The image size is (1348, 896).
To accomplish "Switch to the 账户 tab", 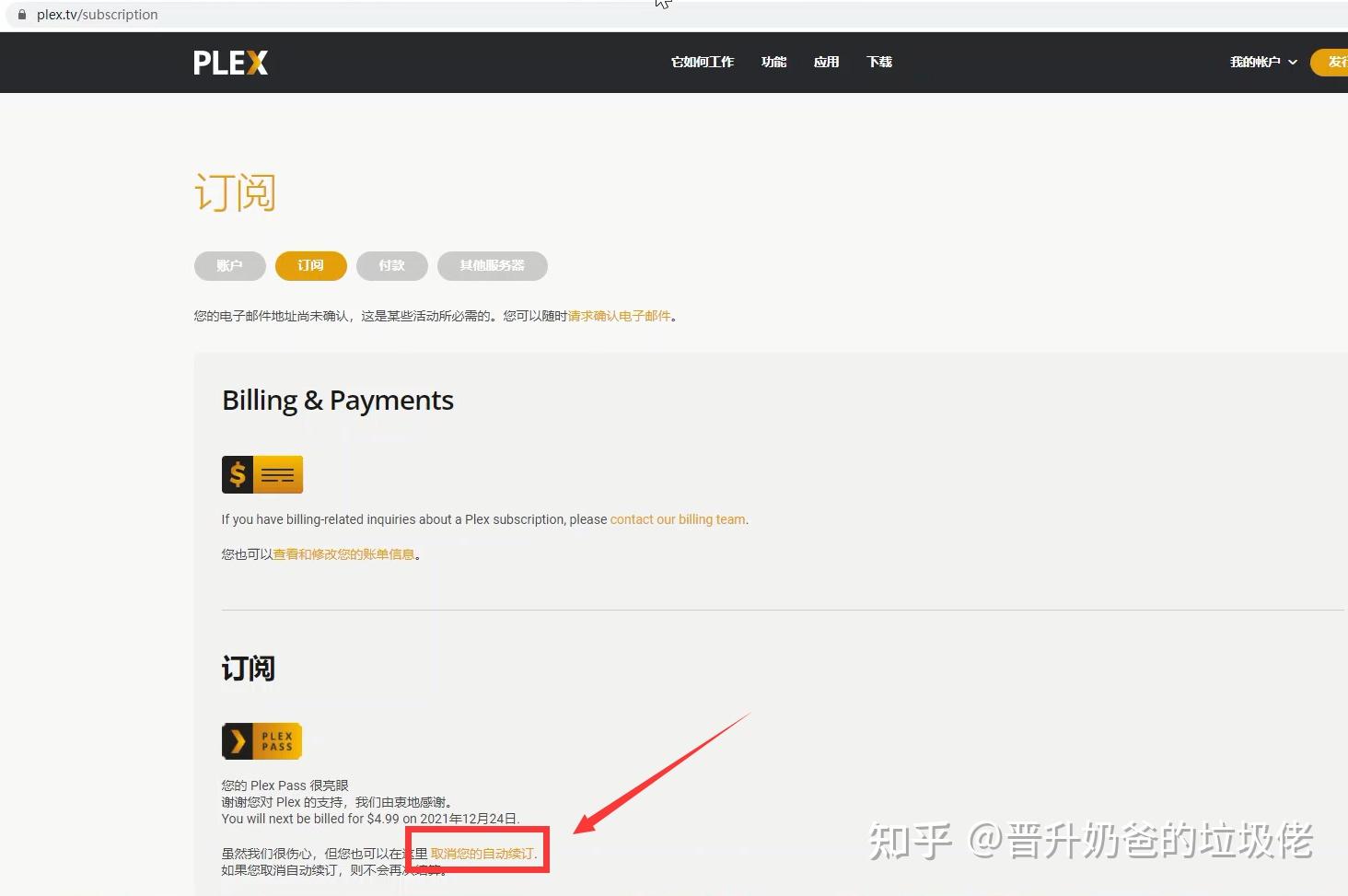I will [229, 265].
